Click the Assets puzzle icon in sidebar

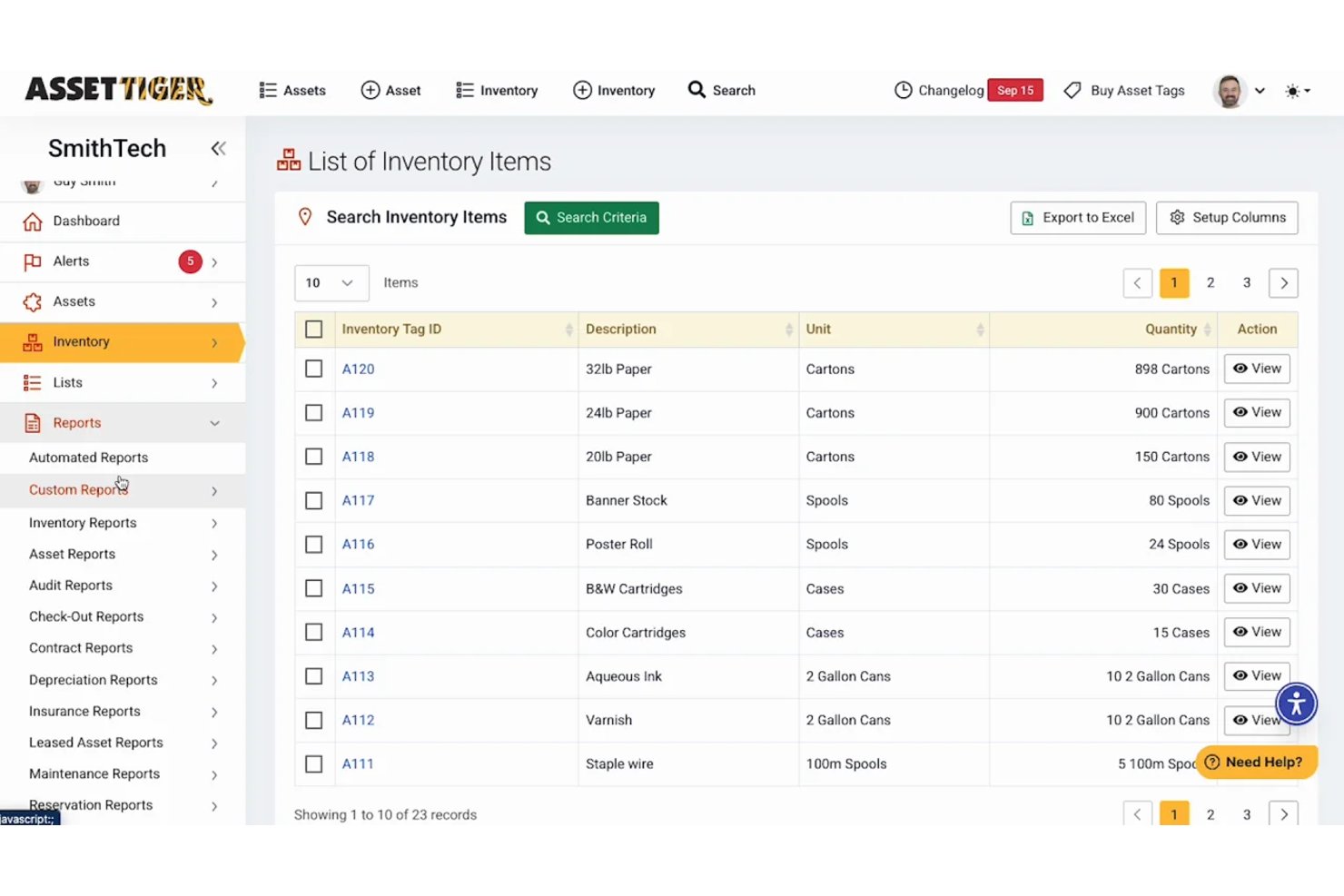[x=33, y=302]
